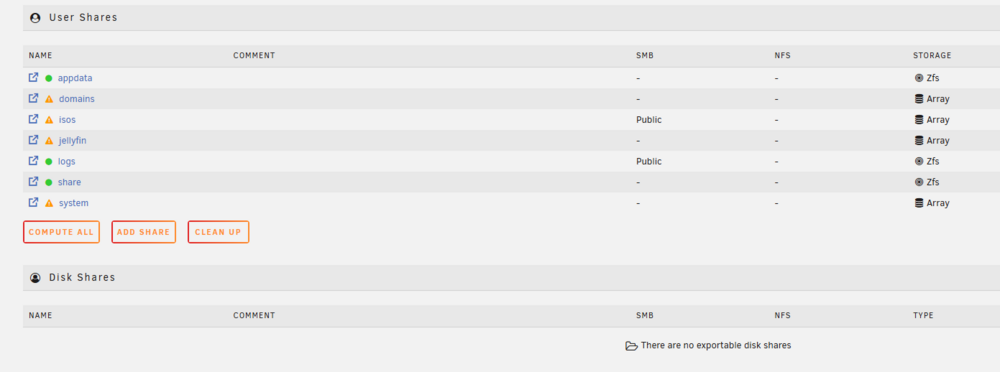
Task: Open browse icon for system share
Action: point(33,202)
